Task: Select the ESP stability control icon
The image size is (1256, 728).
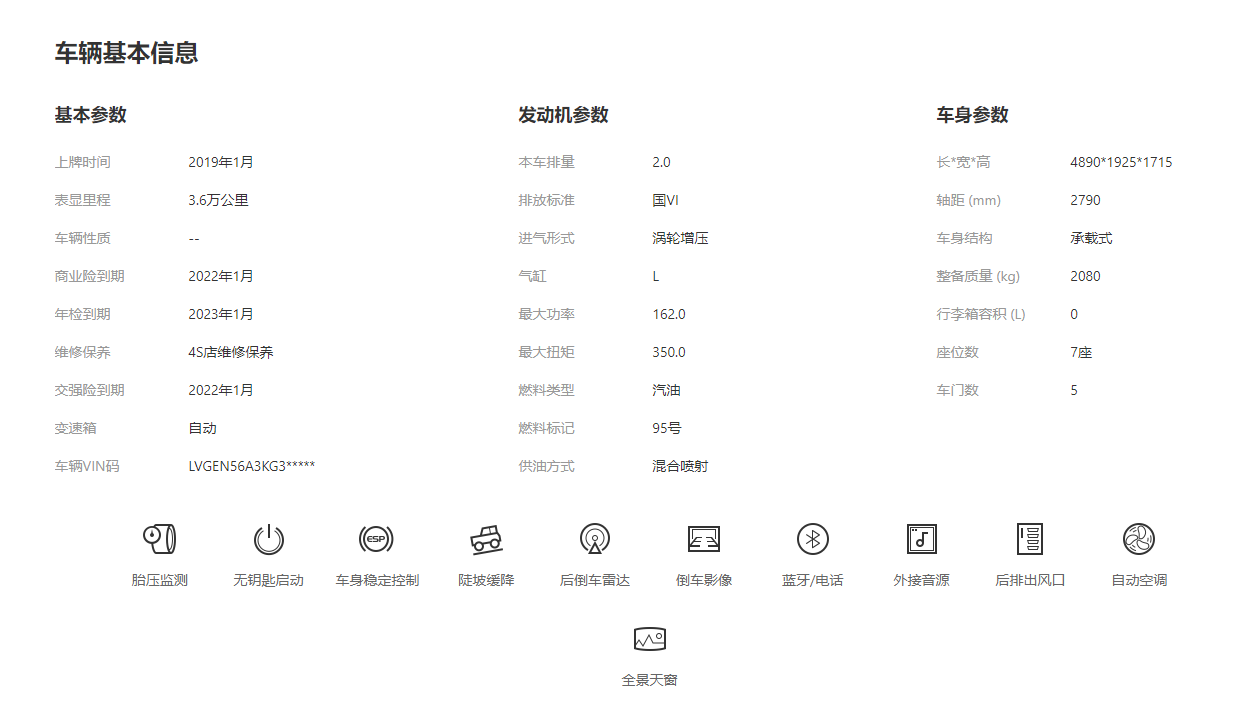Action: (x=376, y=540)
